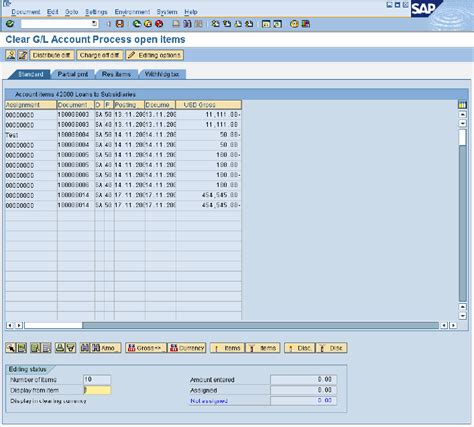
Task: Switch to the Partial pmt tab
Action: pos(73,74)
